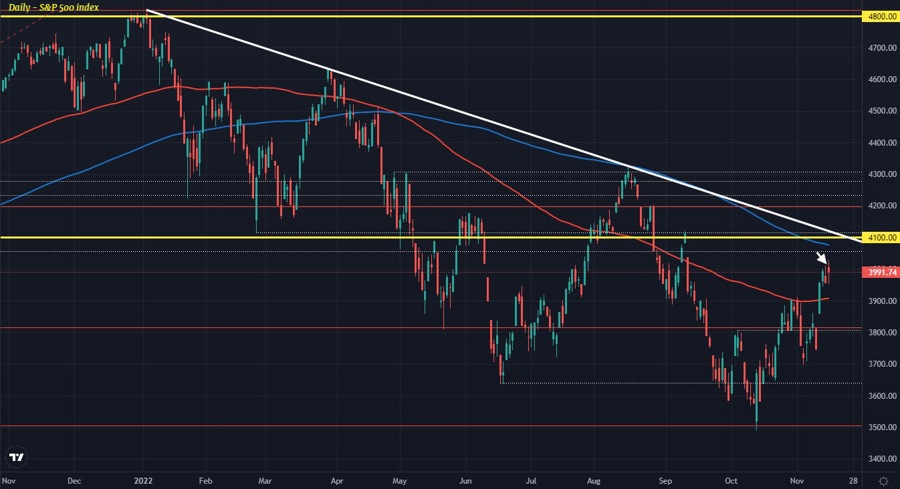Screen dimensions: 900x489
Task: Open chart settings gear icon
Action: click(883, 480)
